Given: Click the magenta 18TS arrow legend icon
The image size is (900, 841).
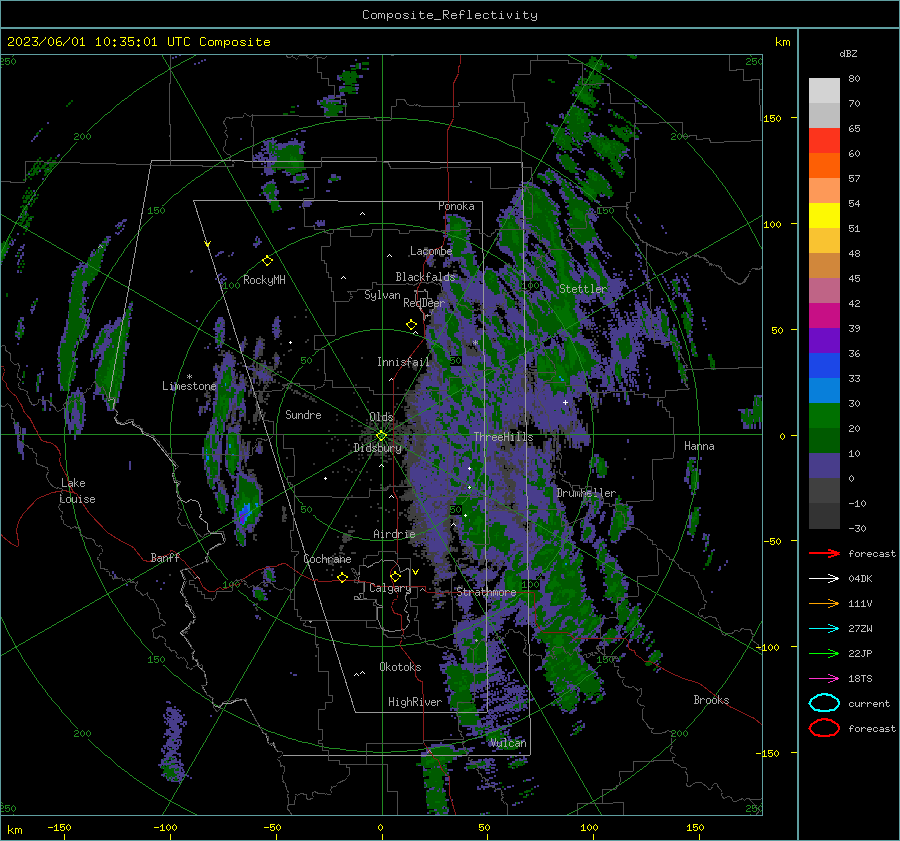Looking at the screenshot, I should (x=824, y=679).
